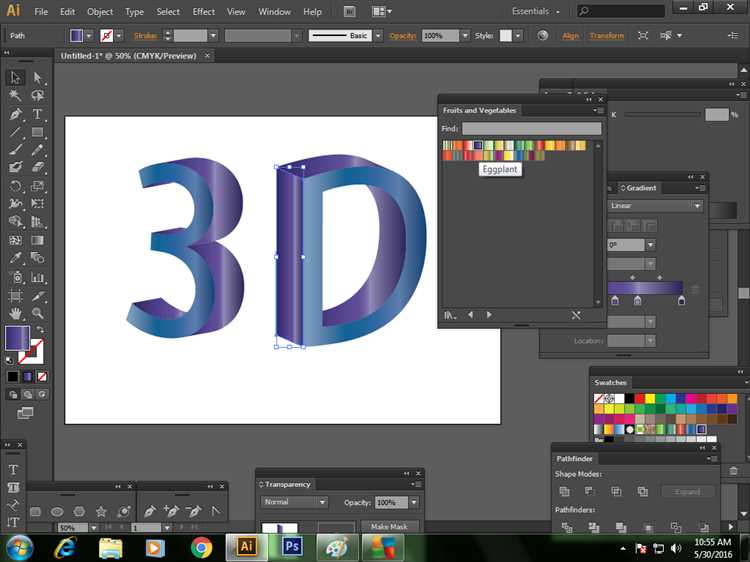
Task: Switch the toolbox paint mode to Gradient
Action: [x=27, y=376]
